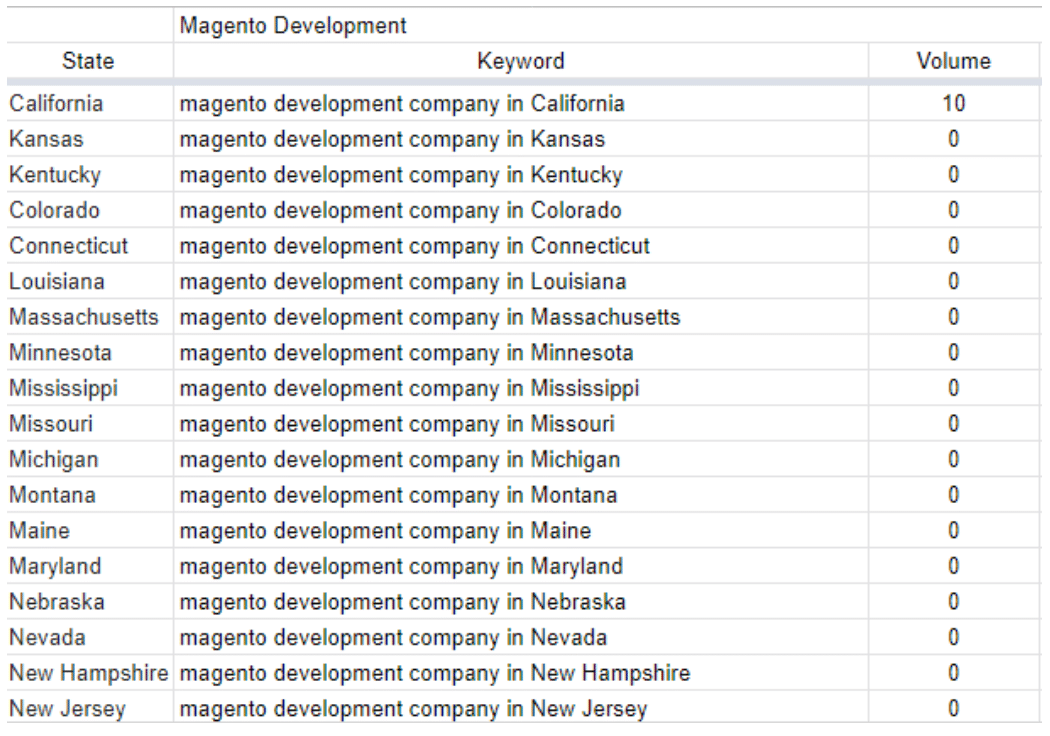Select the volume value in Minnesota row
Image resolution: width=1050 pixels, height=736 pixels.
[x=954, y=352]
